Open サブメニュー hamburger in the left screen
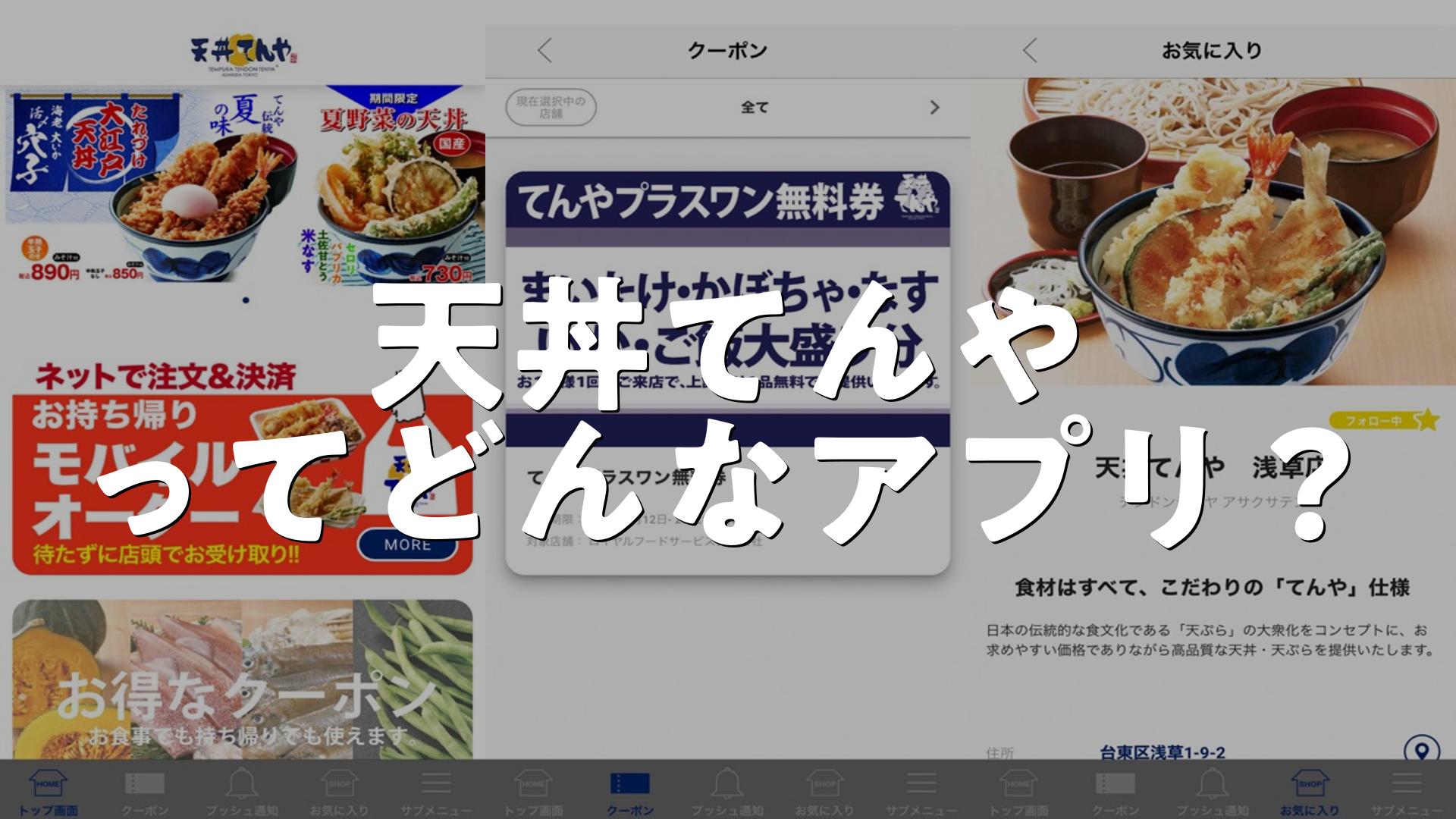The width and height of the screenshot is (1456, 819). point(436,791)
